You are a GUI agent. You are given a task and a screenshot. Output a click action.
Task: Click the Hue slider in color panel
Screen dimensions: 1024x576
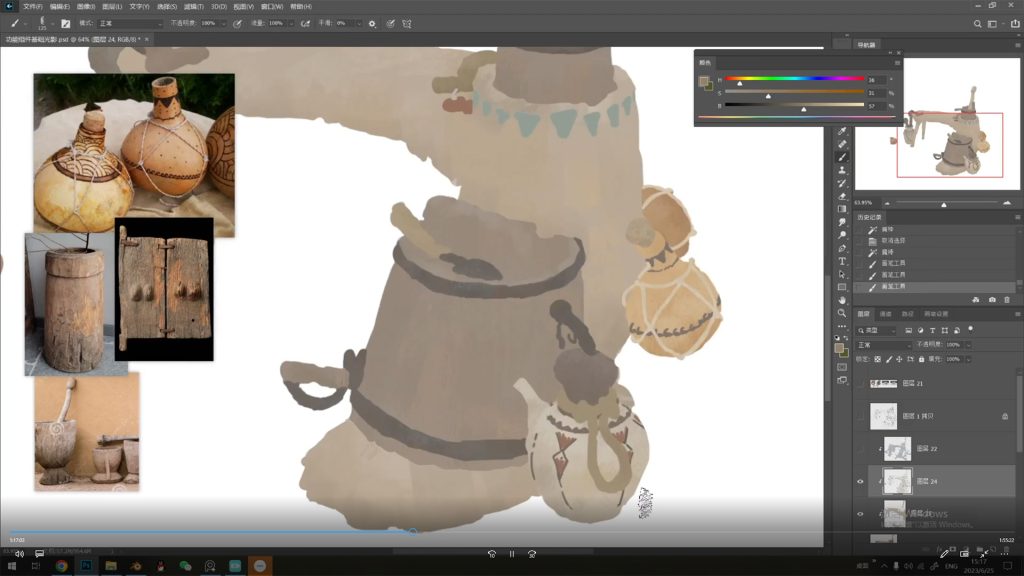(795, 78)
